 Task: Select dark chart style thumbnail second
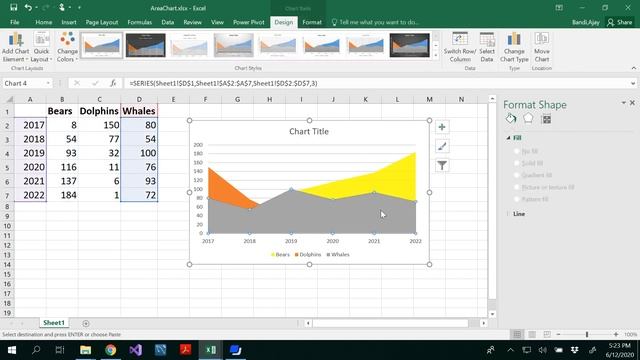(145, 45)
